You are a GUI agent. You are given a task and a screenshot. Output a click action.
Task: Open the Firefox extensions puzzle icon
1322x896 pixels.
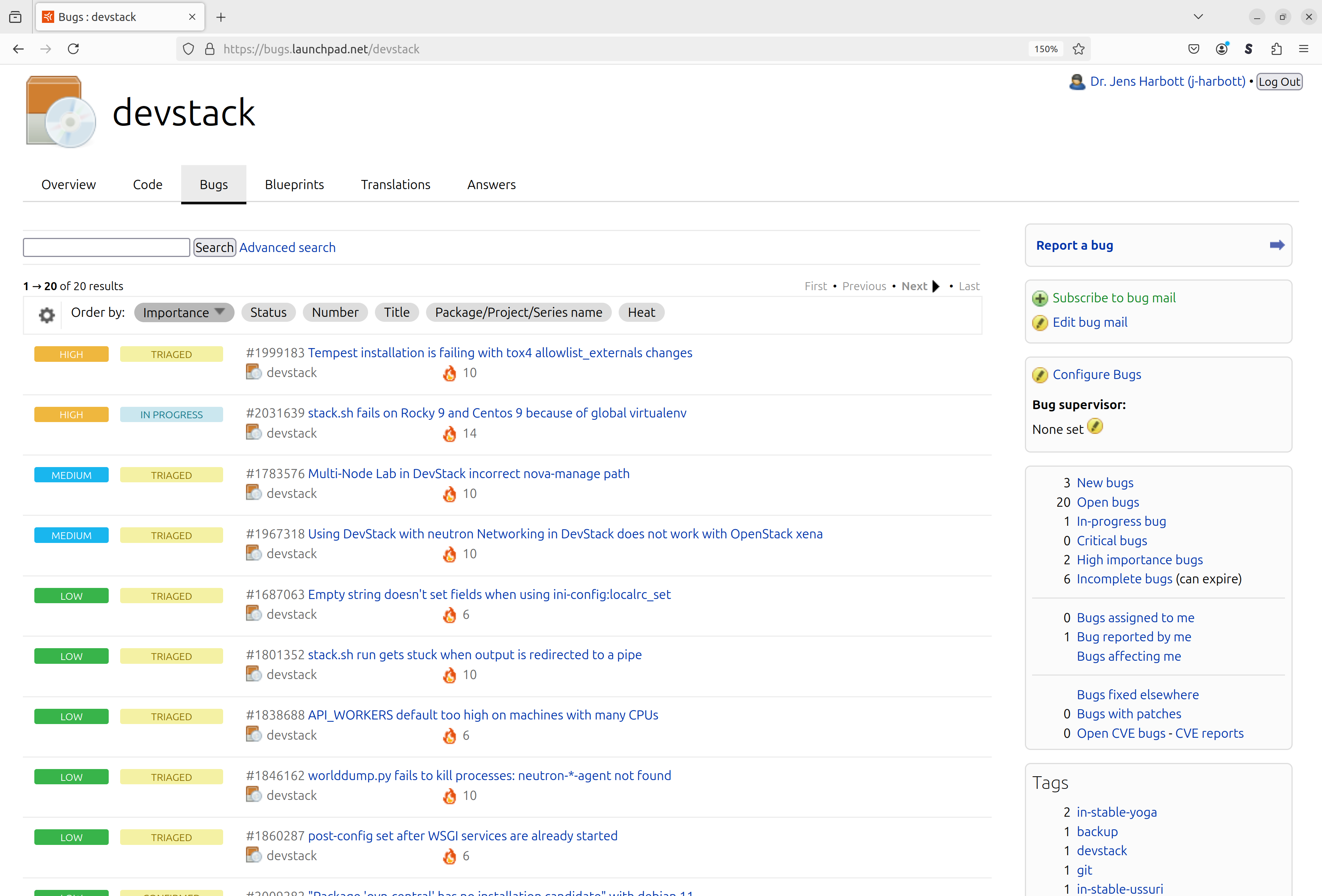coord(1276,49)
